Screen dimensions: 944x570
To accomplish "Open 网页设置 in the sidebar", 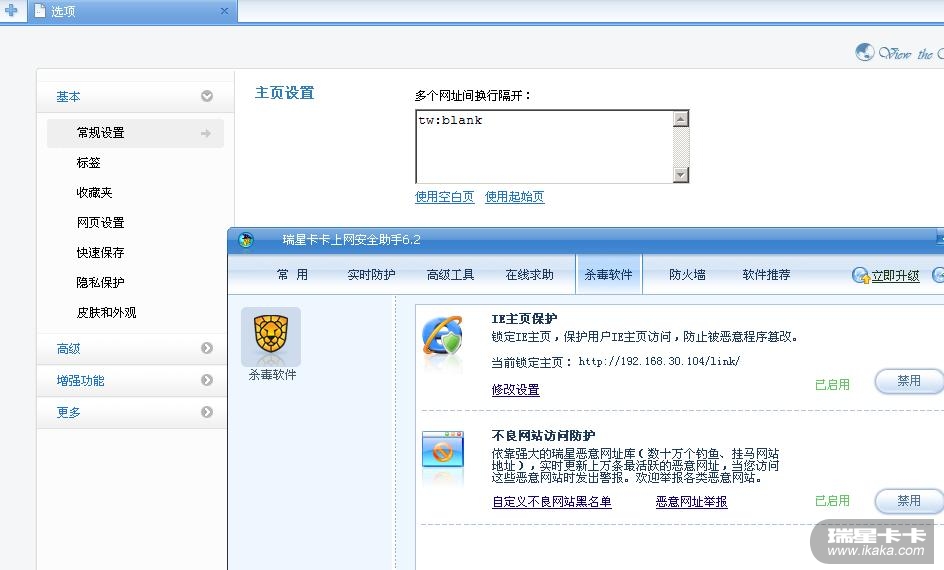I will pyautogui.click(x=100, y=223).
